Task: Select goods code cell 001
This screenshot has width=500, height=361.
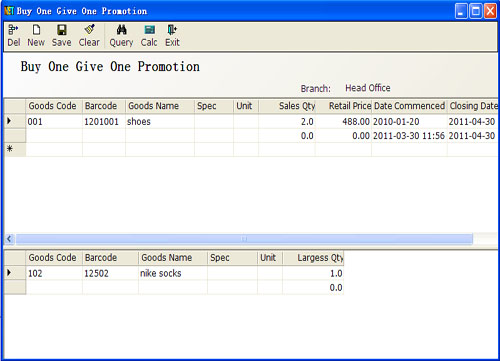Action: pos(54,122)
